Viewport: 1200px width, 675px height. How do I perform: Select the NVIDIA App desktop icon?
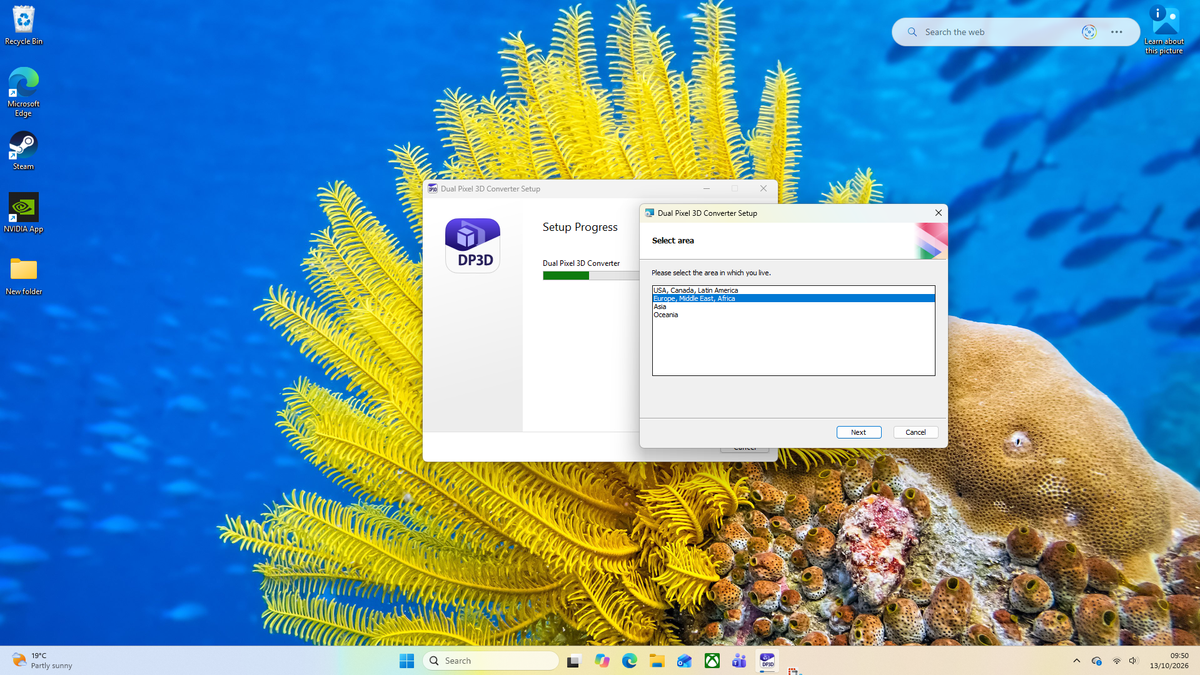pyautogui.click(x=23, y=213)
